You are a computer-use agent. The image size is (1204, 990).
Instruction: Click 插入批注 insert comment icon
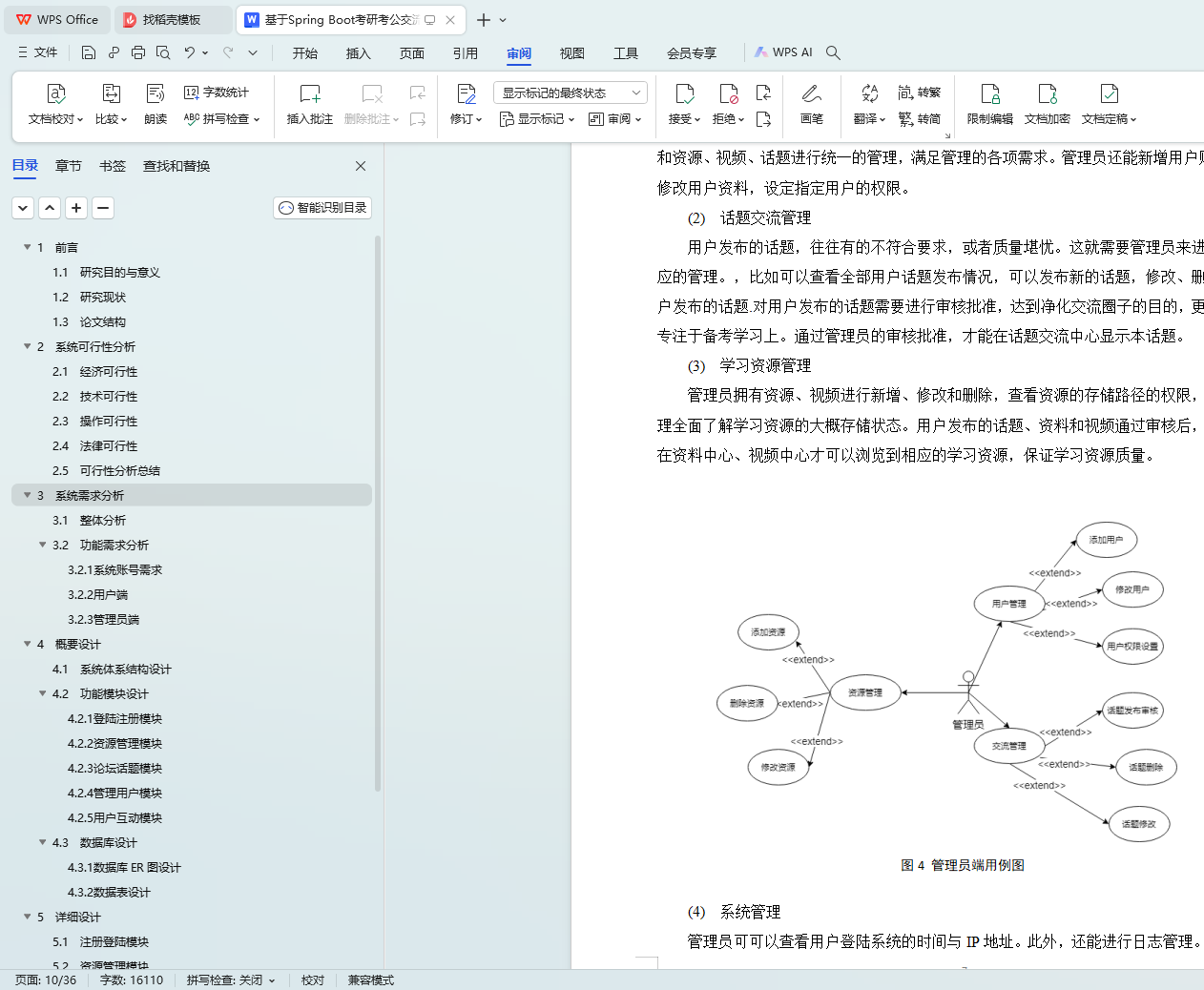click(x=310, y=93)
